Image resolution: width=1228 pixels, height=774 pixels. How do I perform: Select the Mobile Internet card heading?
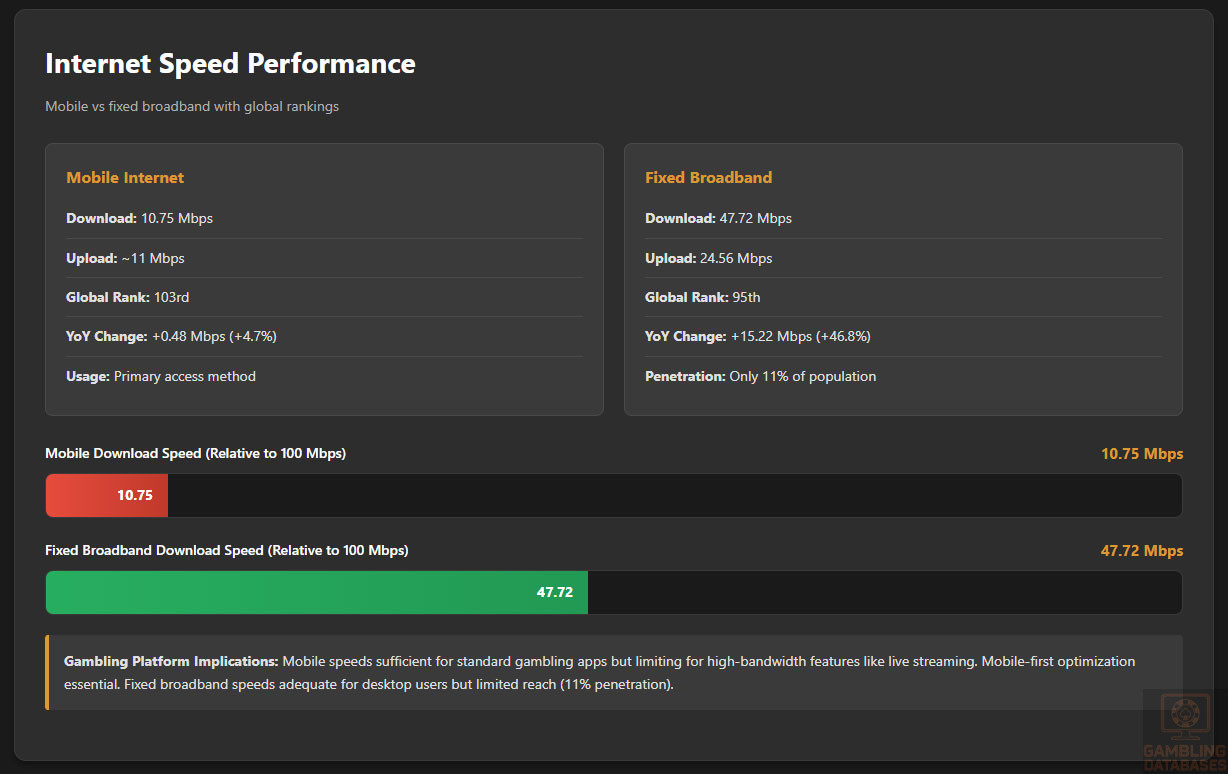click(x=125, y=178)
